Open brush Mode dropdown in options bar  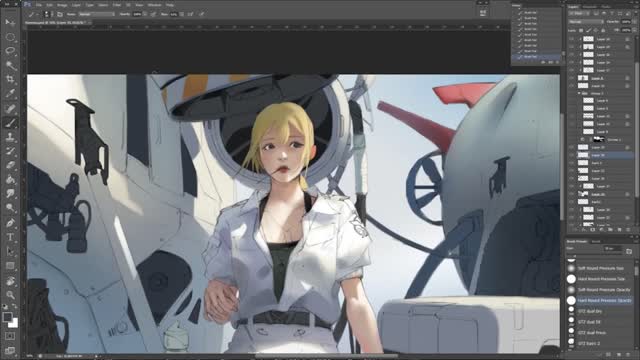(96, 14)
